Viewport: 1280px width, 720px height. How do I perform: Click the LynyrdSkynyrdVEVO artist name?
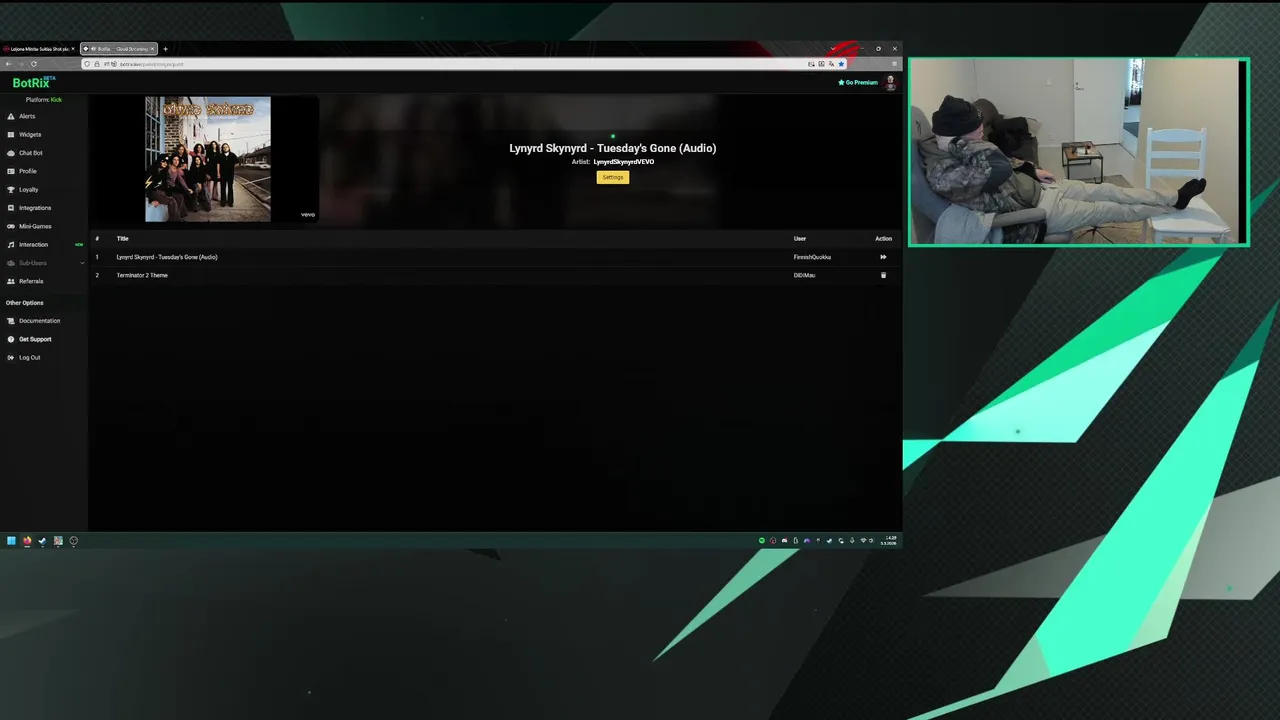(624, 162)
